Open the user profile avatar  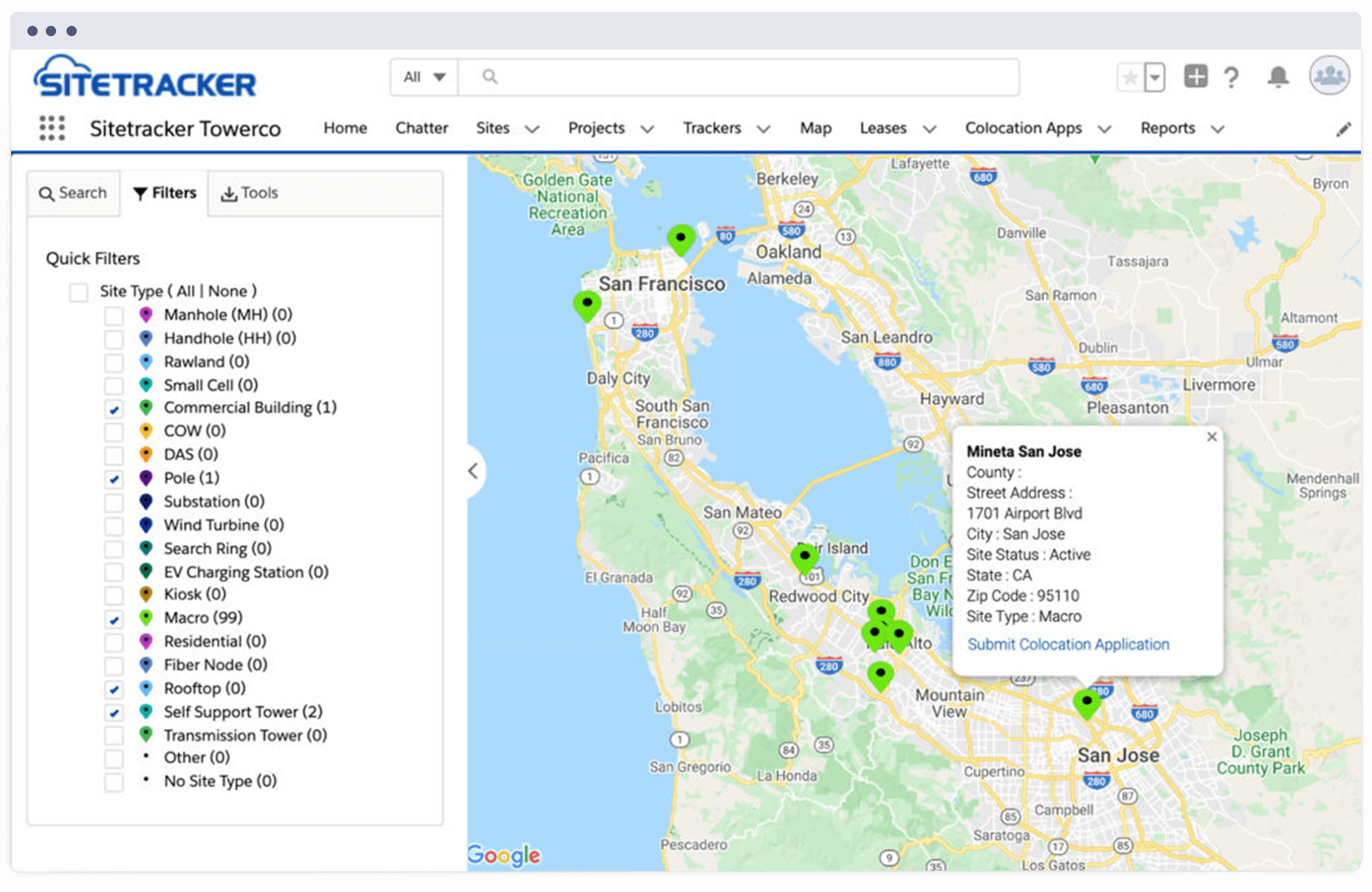(1329, 75)
